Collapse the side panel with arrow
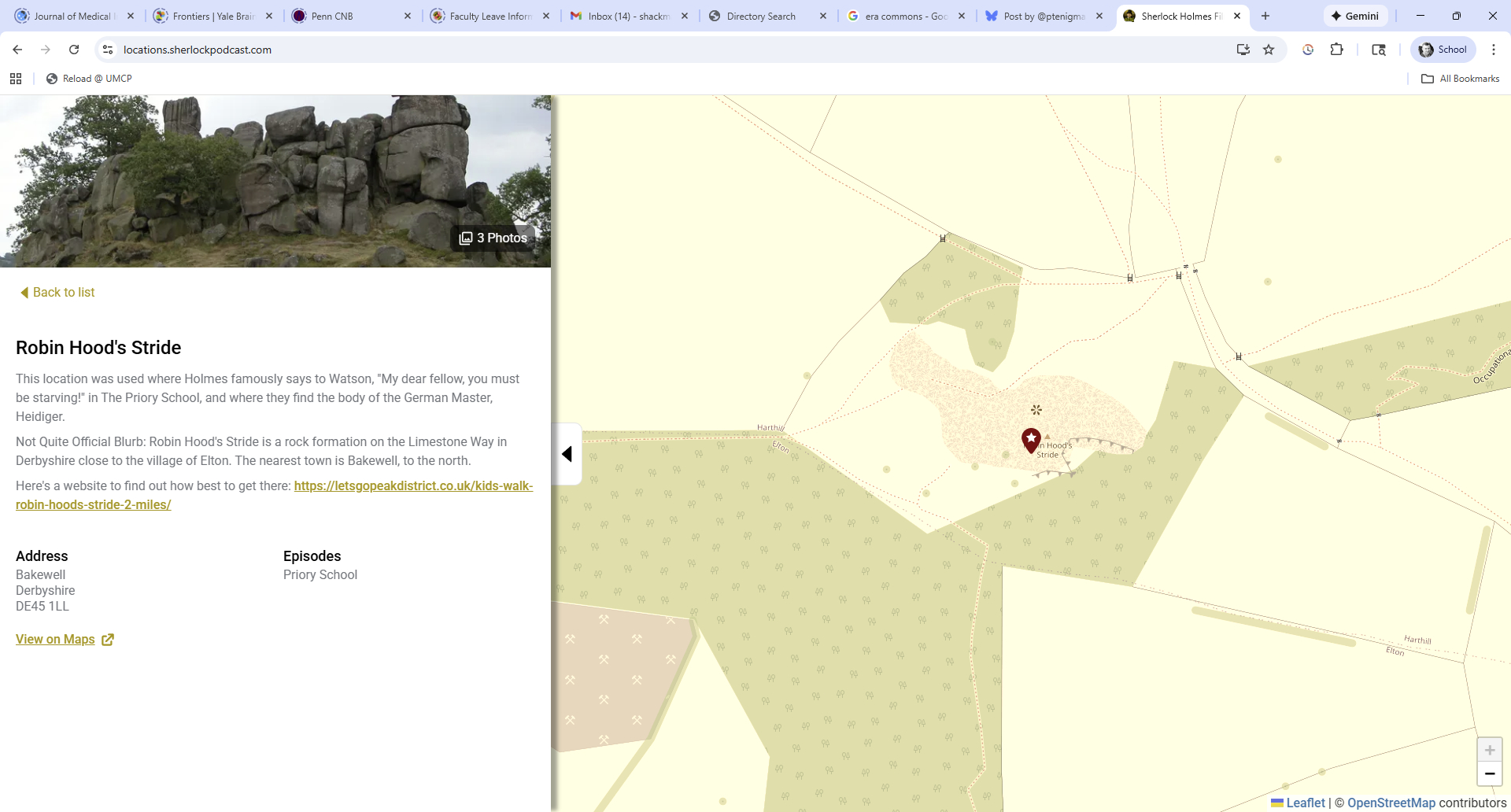This screenshot has height=812, width=1511. click(567, 454)
